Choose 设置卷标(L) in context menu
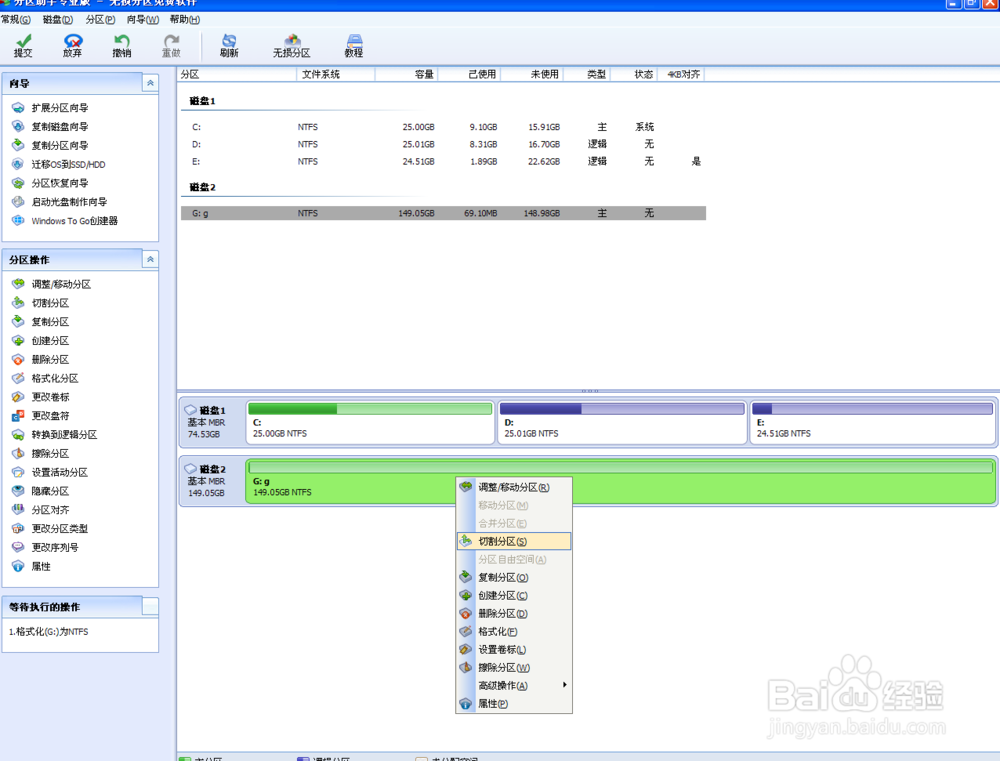This screenshot has height=761, width=1000. coord(514,649)
